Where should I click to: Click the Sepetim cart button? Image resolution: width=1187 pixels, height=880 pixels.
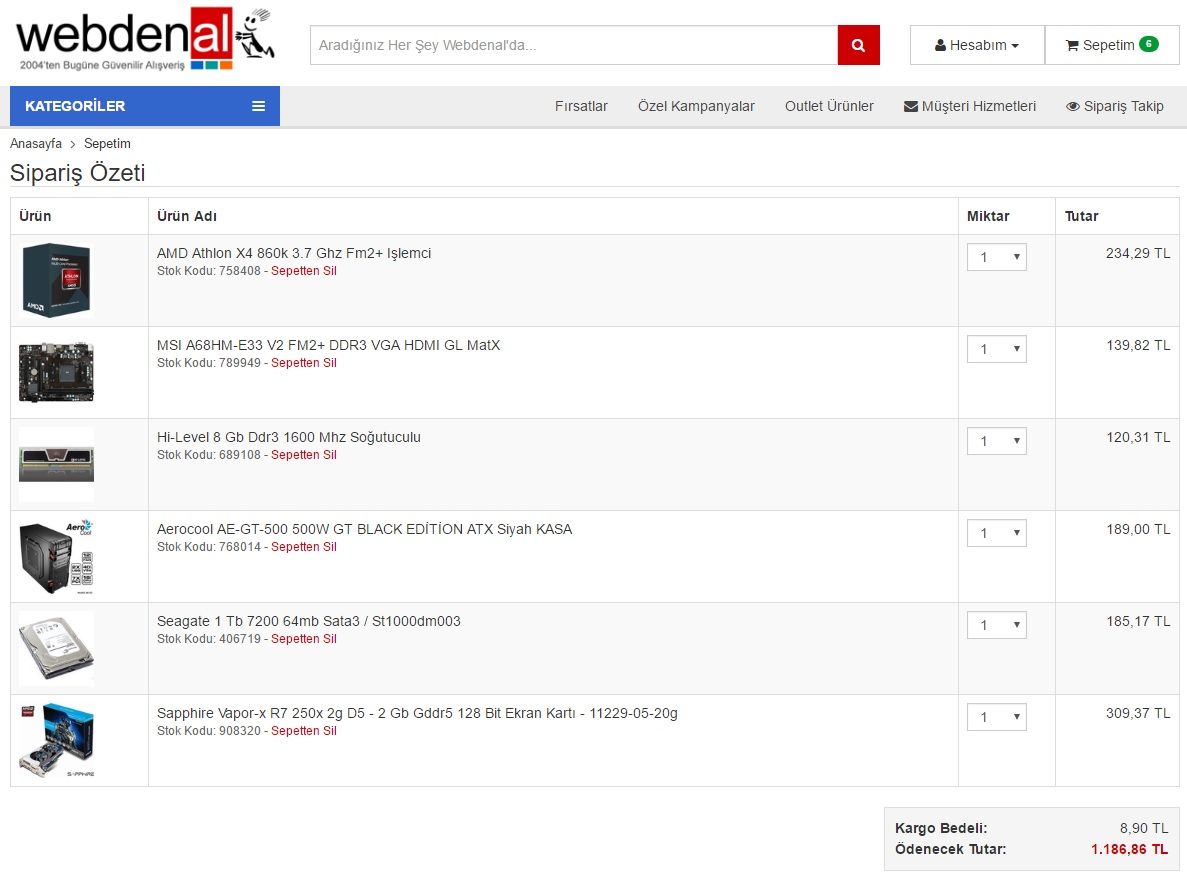coord(1111,45)
